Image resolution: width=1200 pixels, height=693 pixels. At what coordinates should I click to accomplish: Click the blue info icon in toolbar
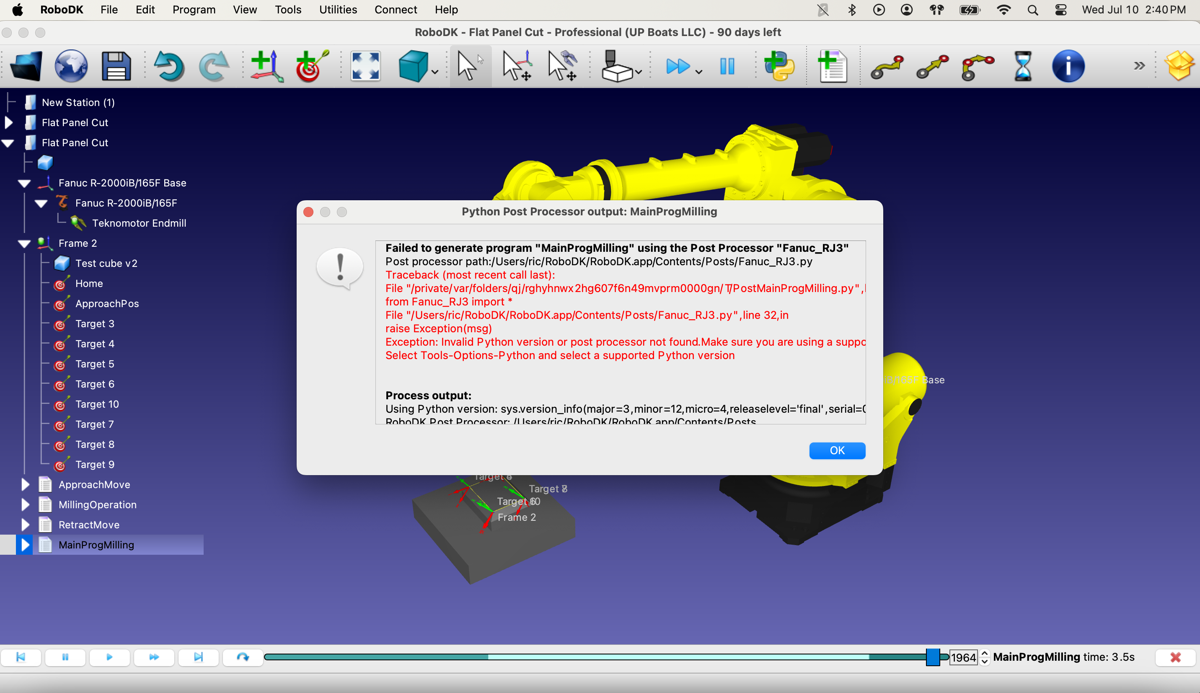1068,67
